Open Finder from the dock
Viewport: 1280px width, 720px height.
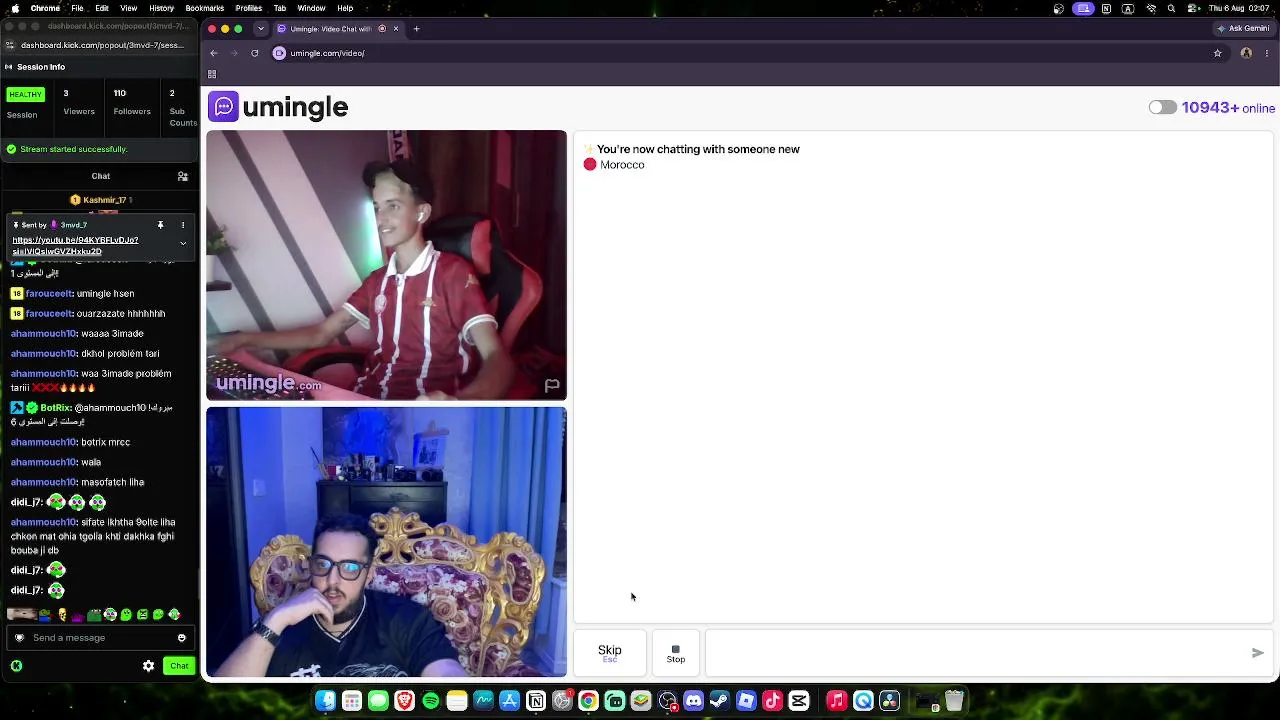325,701
